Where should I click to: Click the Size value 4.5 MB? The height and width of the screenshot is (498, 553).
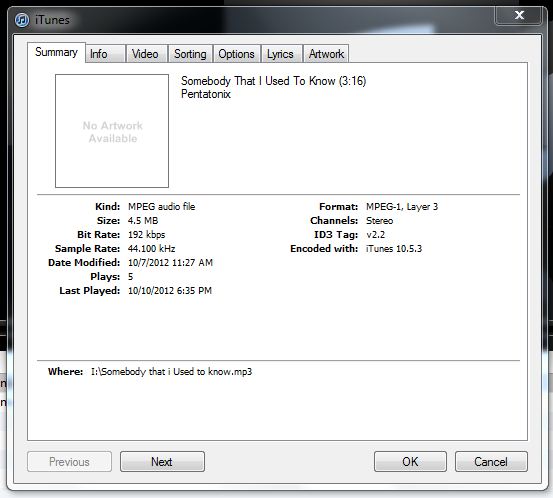click(143, 221)
